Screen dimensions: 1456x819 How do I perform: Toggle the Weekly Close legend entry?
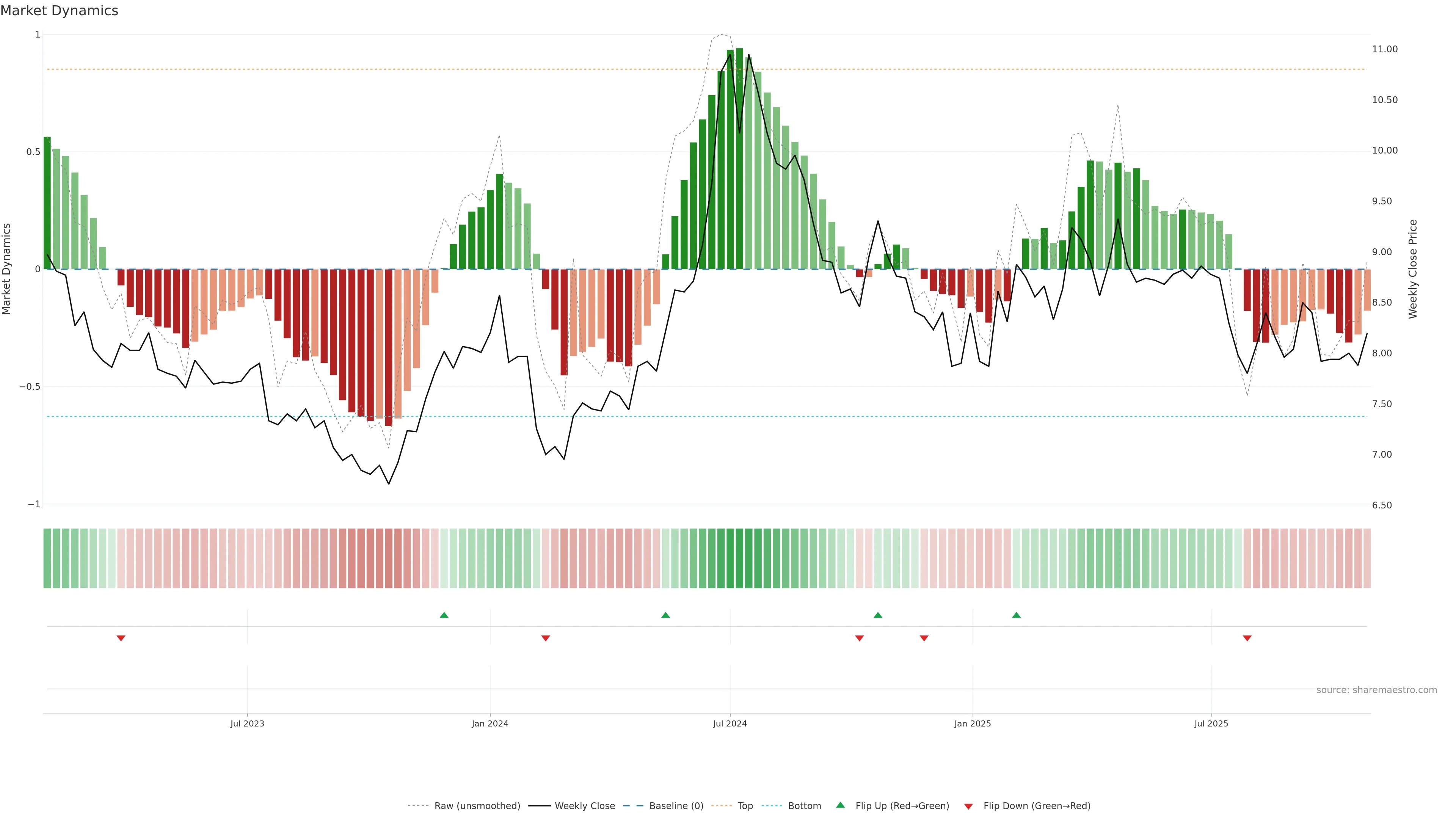click(584, 805)
